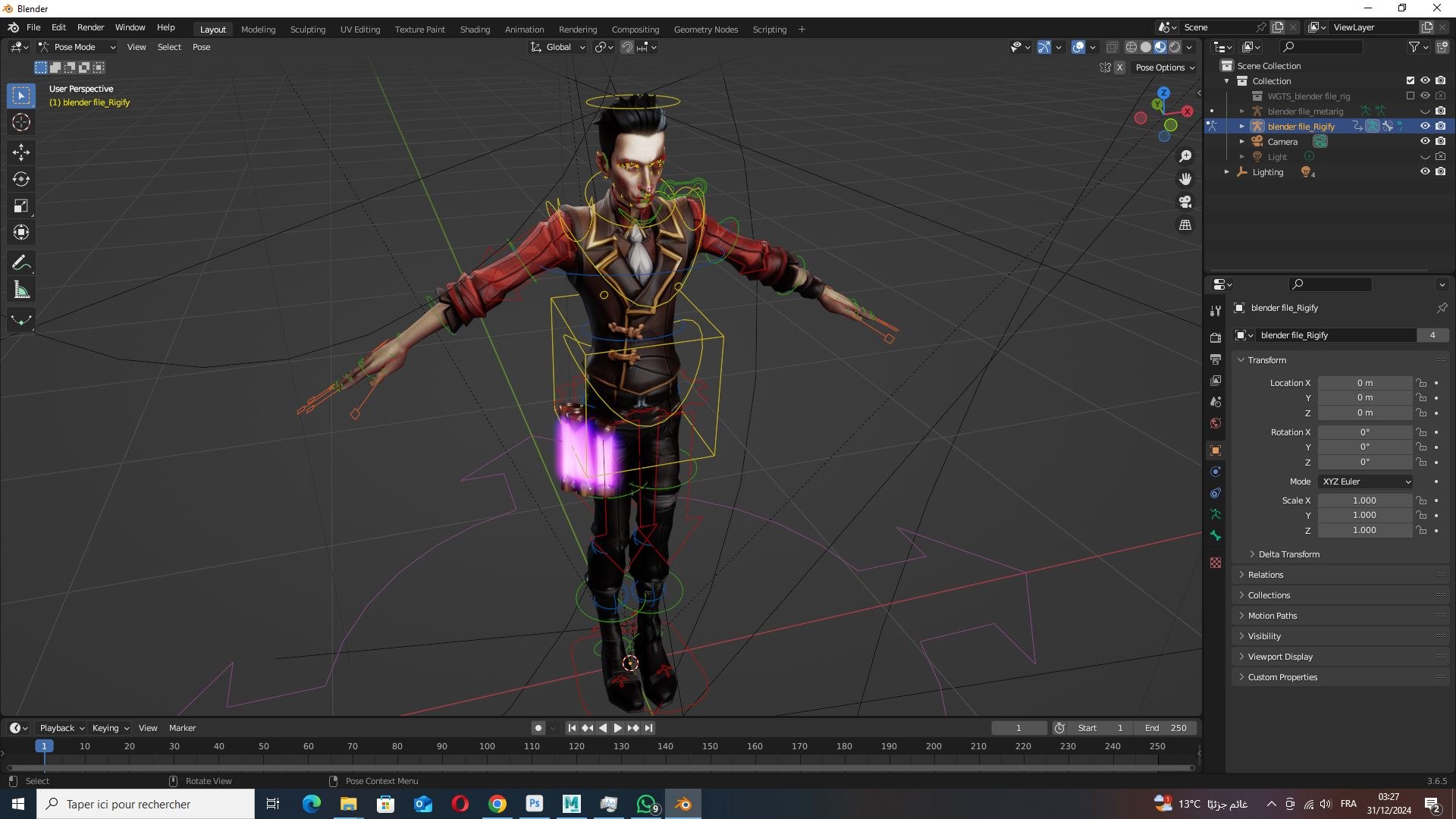Screen dimensions: 1456x819
Task: Switch to solid viewport shading
Action: point(1146,47)
